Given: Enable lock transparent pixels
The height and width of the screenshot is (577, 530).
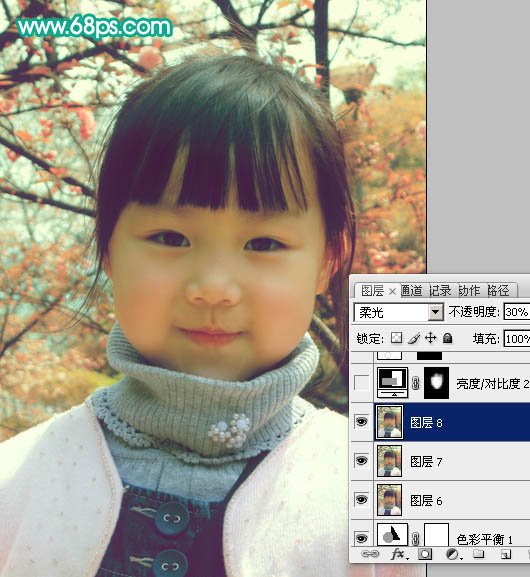Looking at the screenshot, I should tap(396, 338).
